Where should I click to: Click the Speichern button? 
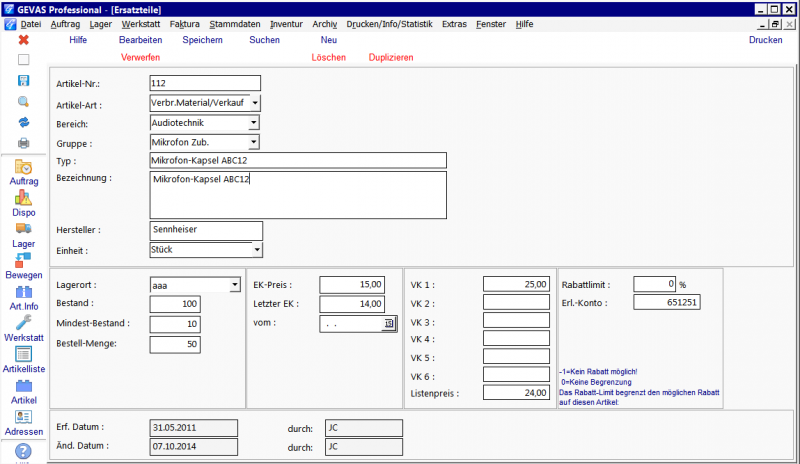point(204,40)
